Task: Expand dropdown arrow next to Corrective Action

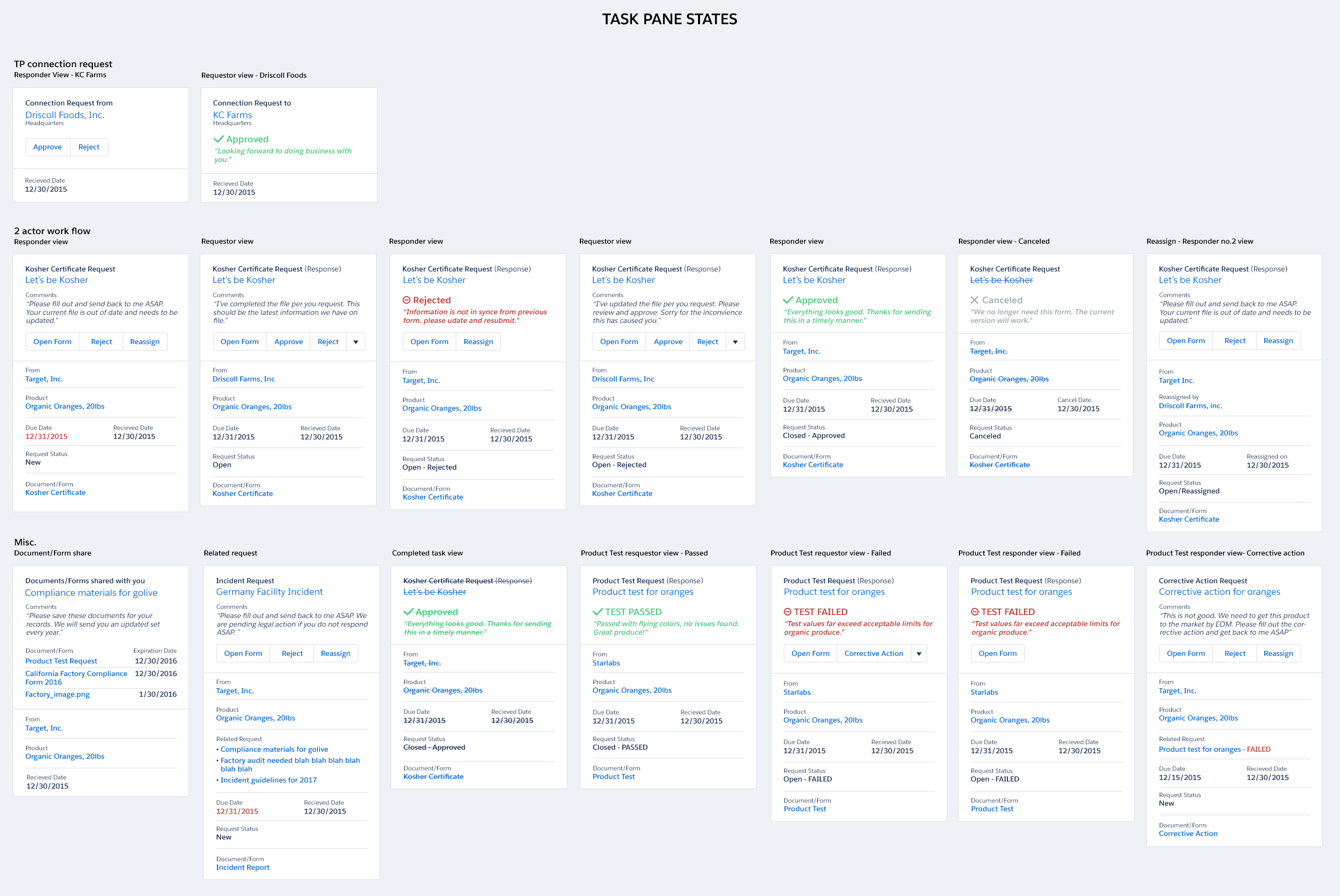Action: [x=919, y=654]
